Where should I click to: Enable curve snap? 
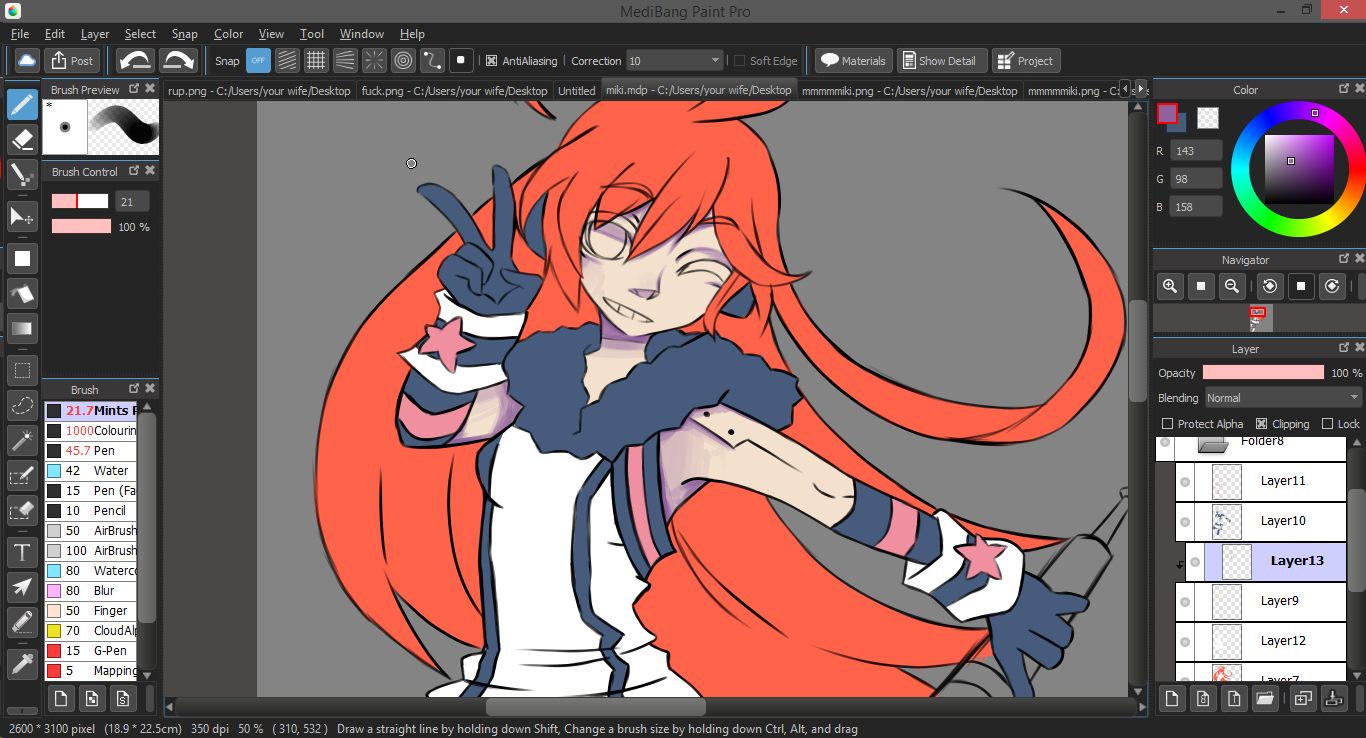(x=432, y=60)
